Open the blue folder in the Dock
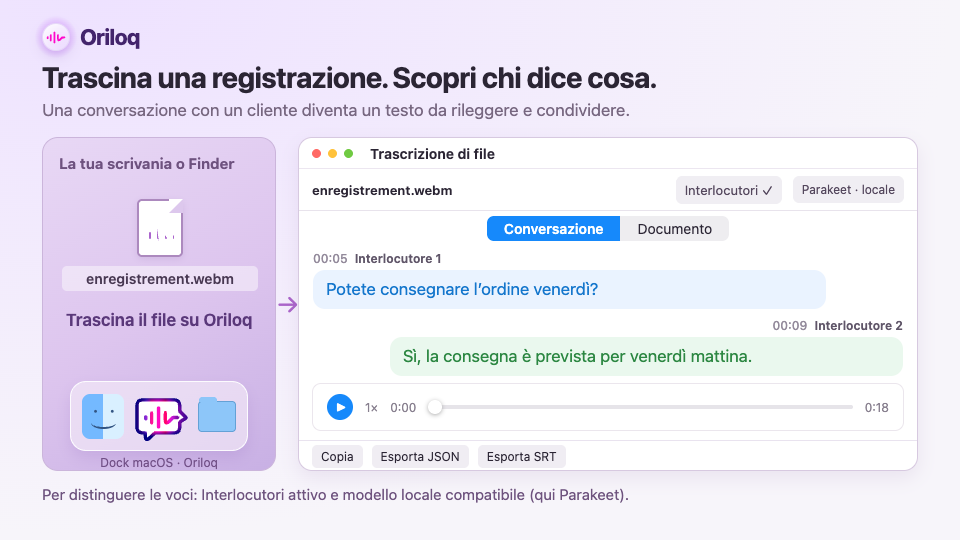960x540 pixels. tap(217, 415)
